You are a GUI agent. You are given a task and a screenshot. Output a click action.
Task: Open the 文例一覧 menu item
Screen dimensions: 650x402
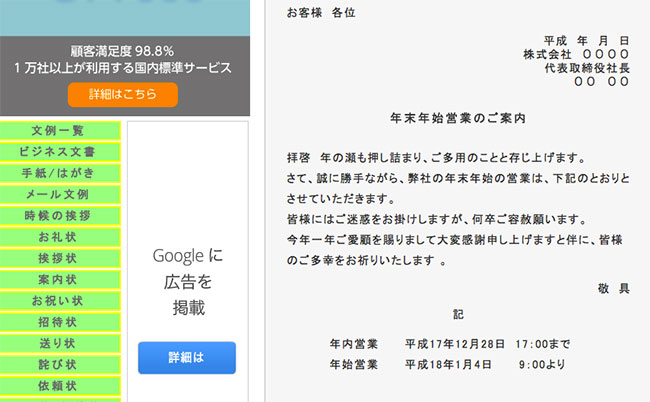point(58,130)
